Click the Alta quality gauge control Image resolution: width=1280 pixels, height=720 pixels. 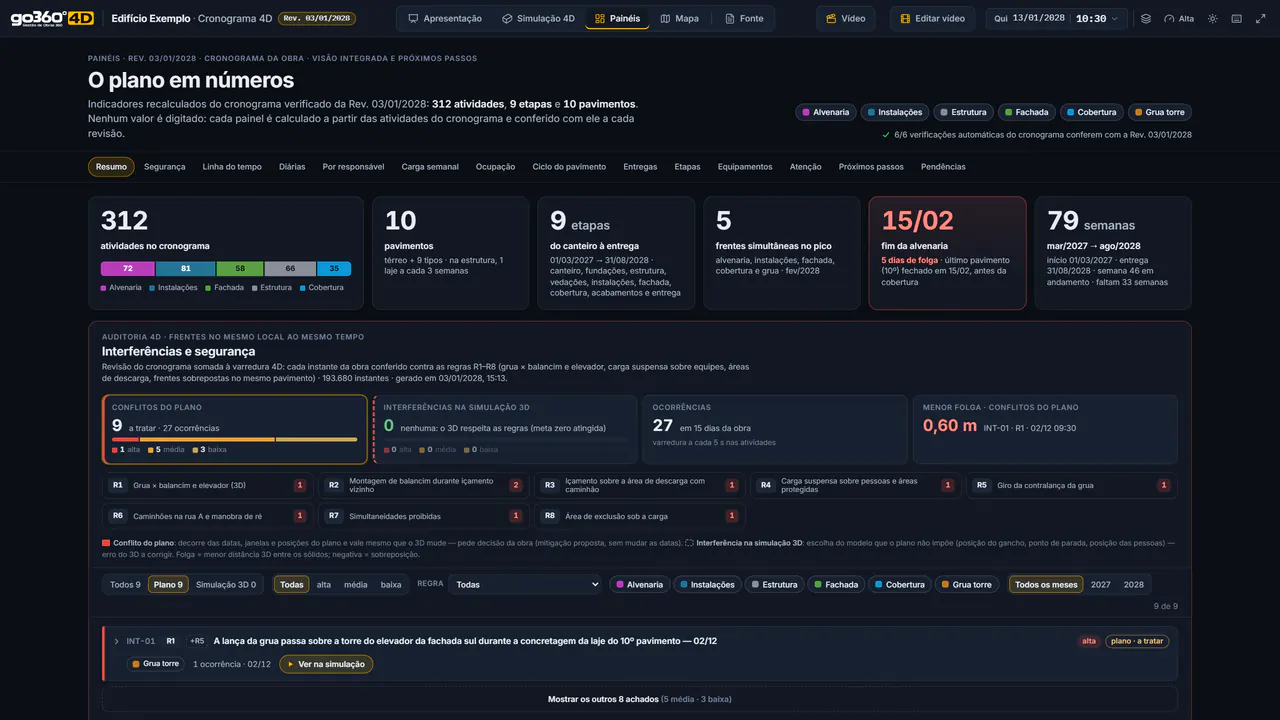tap(1179, 18)
